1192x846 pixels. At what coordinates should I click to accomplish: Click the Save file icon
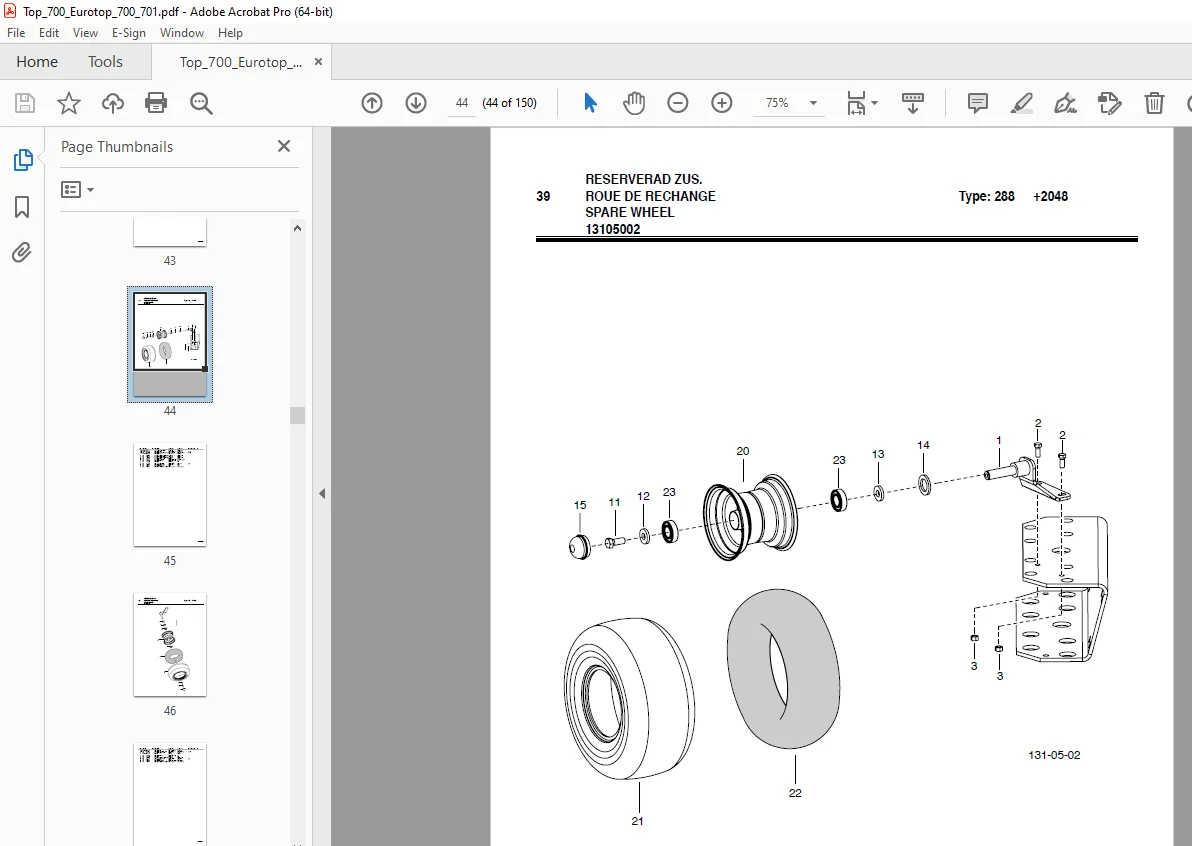[x=25, y=103]
